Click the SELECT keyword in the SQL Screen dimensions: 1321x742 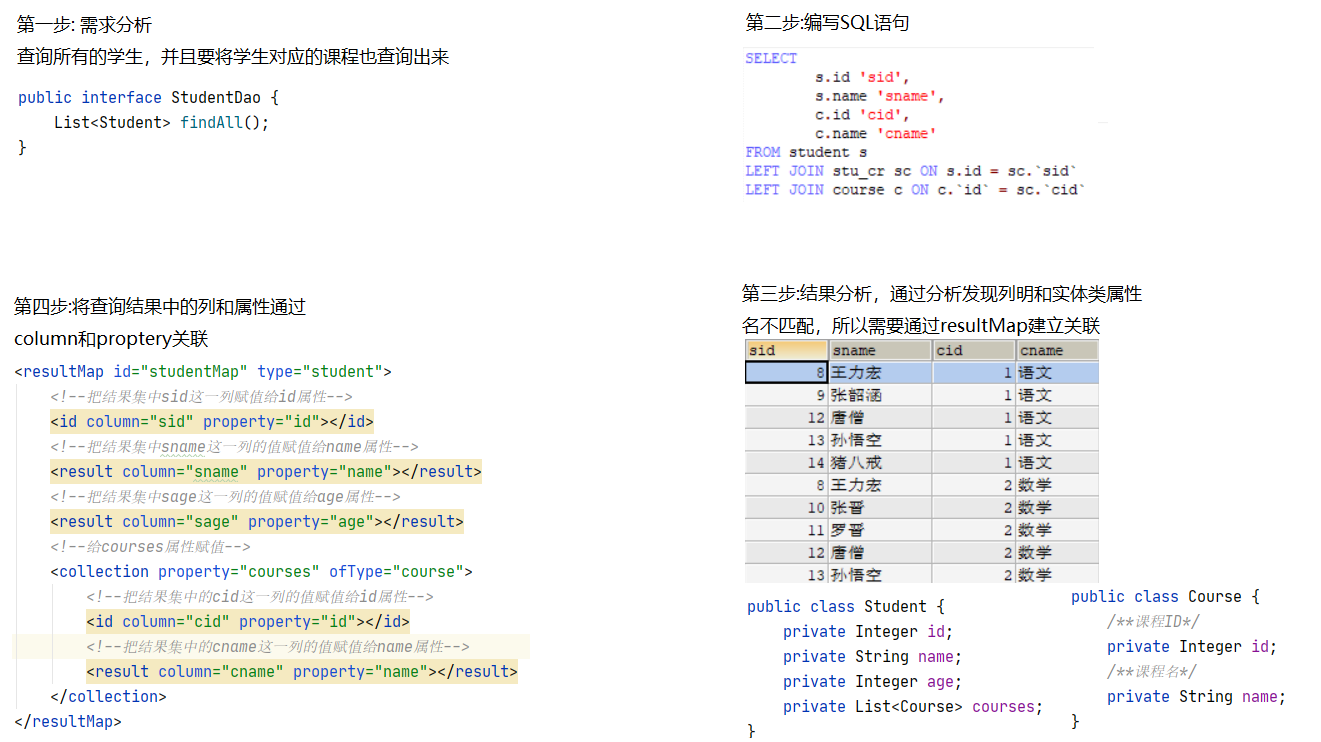coord(771,58)
